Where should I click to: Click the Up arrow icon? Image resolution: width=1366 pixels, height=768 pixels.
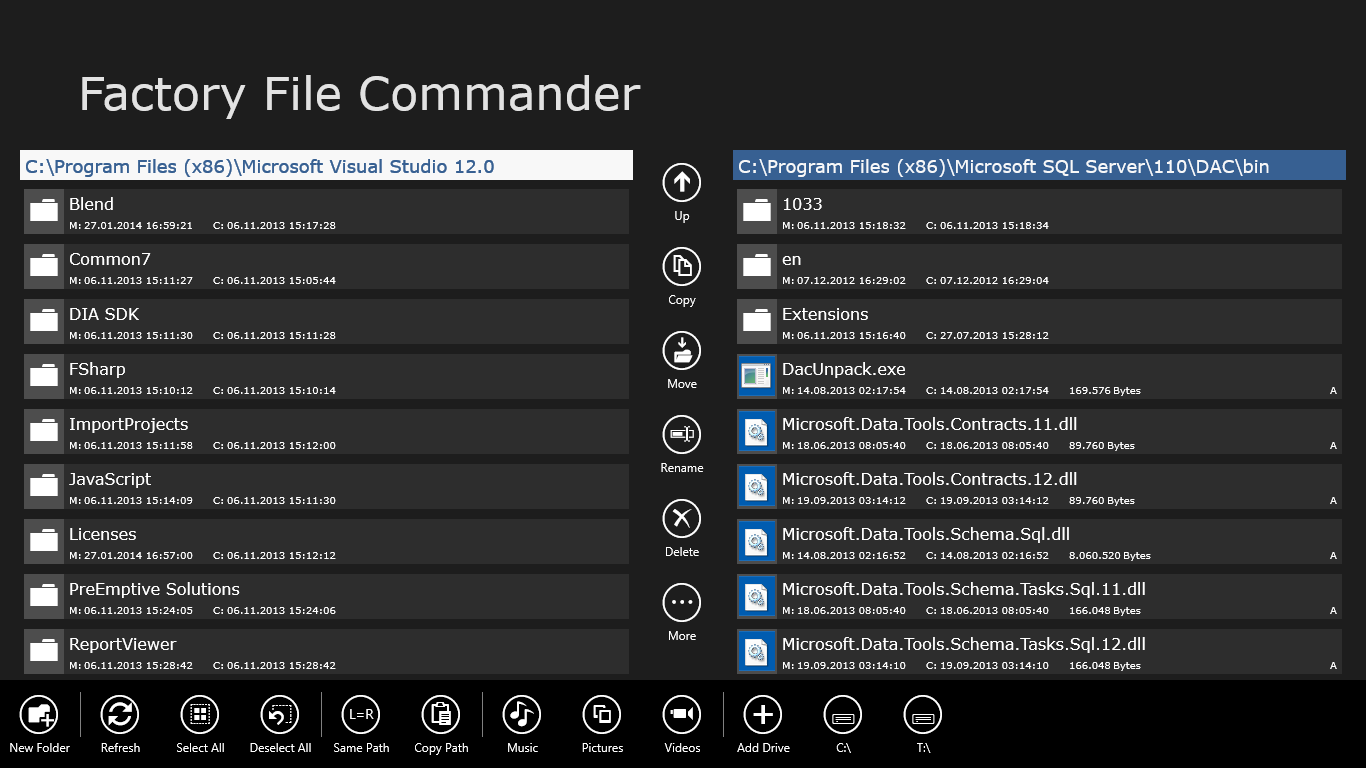pos(682,183)
